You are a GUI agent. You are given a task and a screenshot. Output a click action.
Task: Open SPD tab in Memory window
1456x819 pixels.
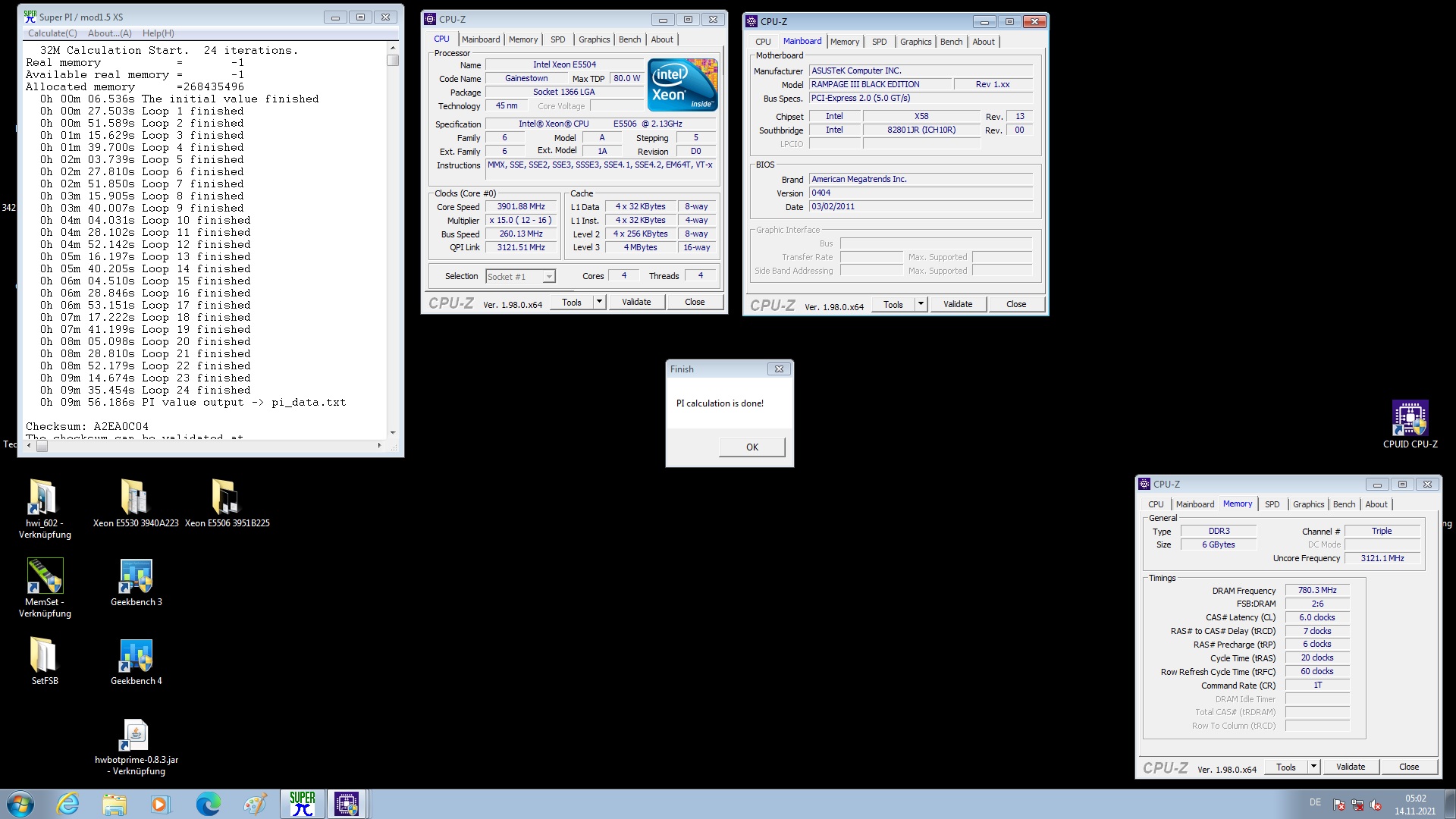(x=1272, y=504)
